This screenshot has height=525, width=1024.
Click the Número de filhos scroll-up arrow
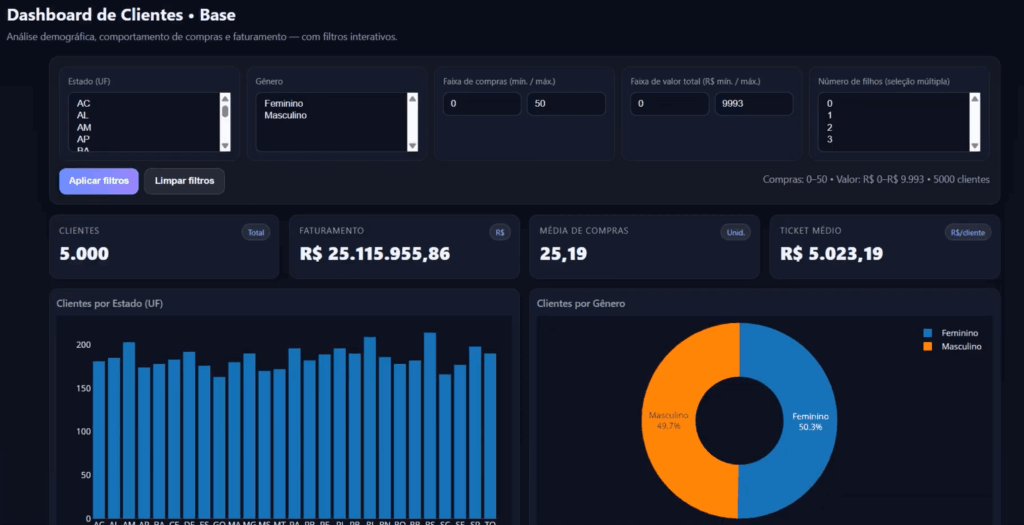(x=975, y=98)
